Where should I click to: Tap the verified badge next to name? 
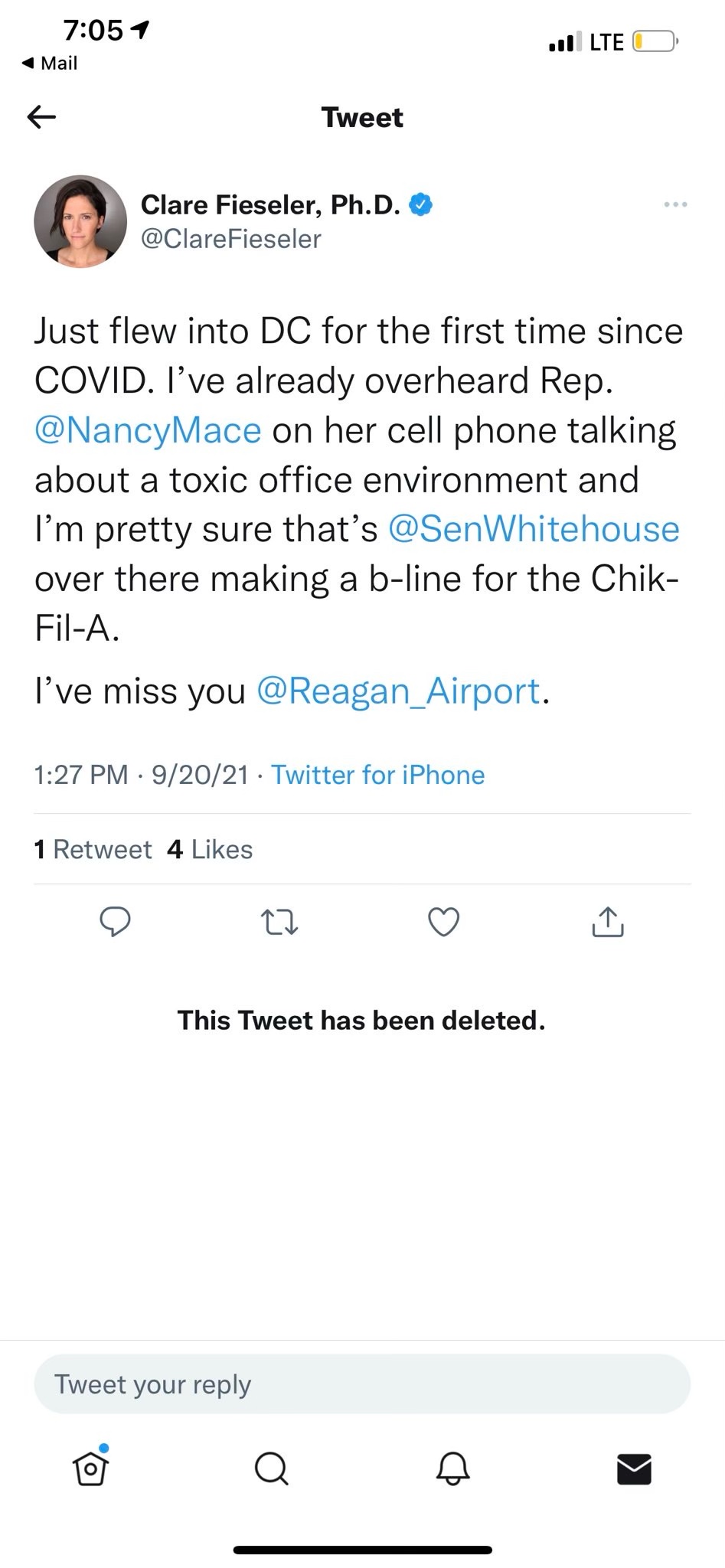coord(421,204)
